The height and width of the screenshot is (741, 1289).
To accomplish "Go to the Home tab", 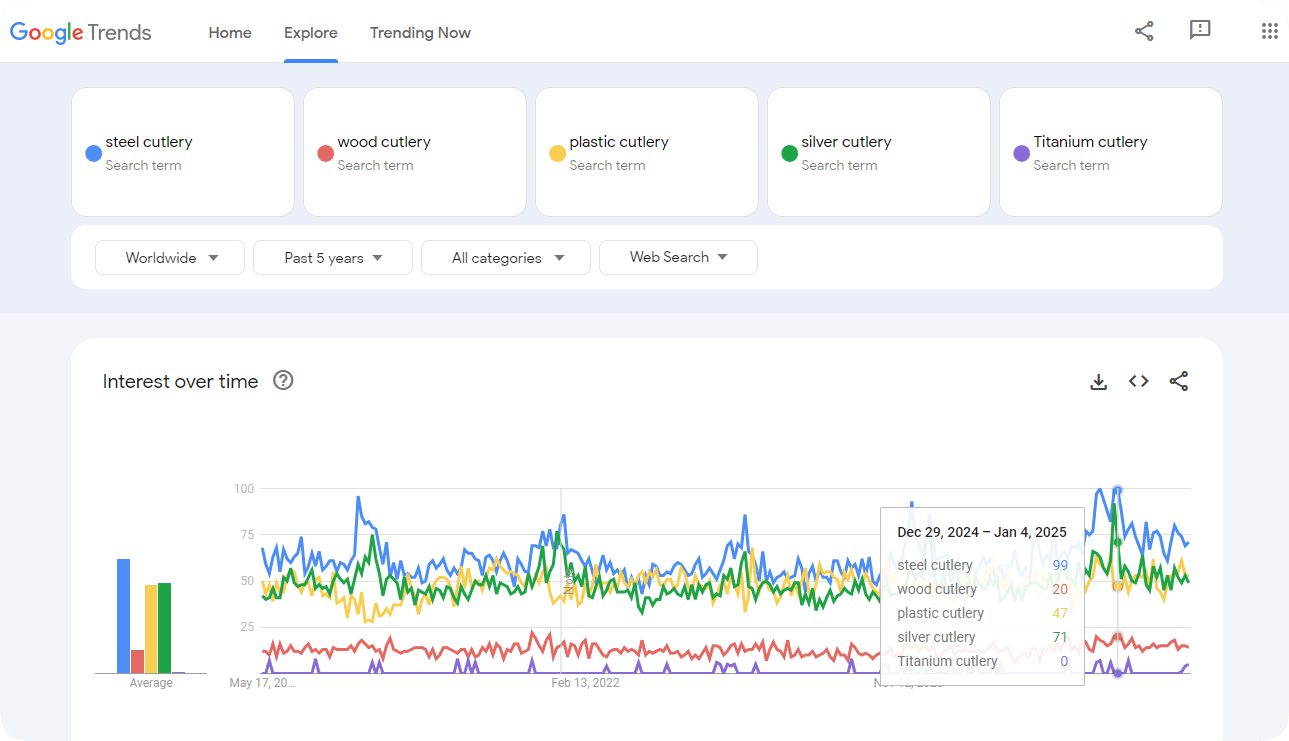I will (x=230, y=33).
